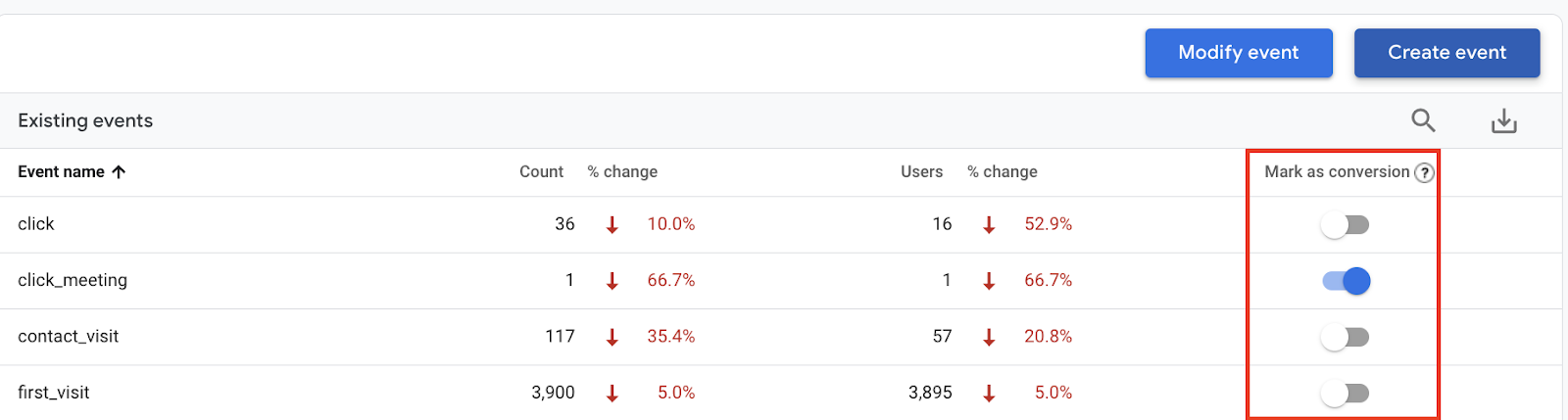
Task: Enable conversion toggle for click event
Action: tap(1345, 225)
